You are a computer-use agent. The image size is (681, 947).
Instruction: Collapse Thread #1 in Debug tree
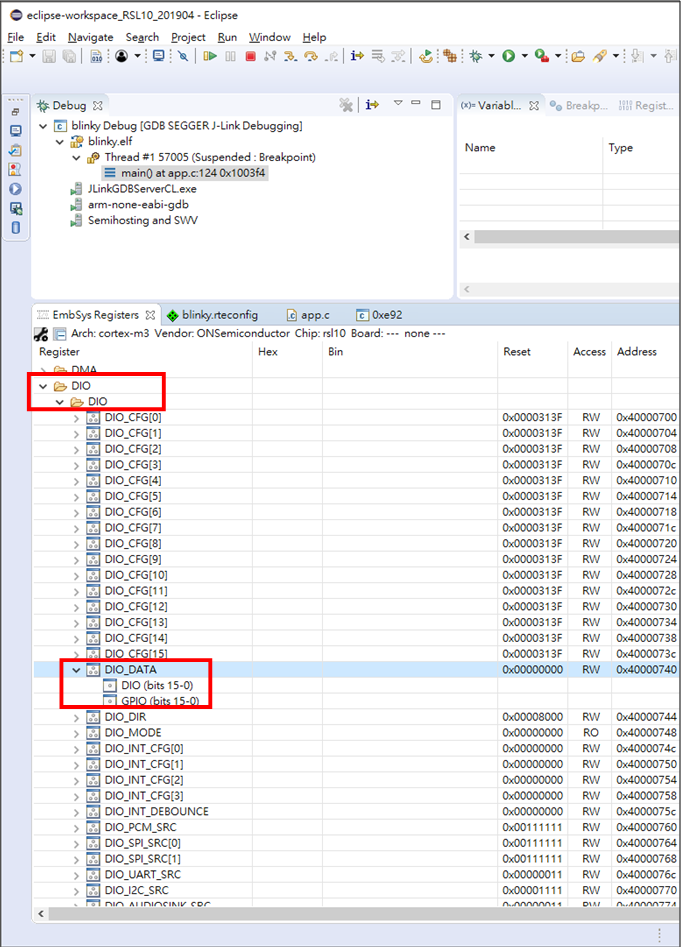point(77,157)
